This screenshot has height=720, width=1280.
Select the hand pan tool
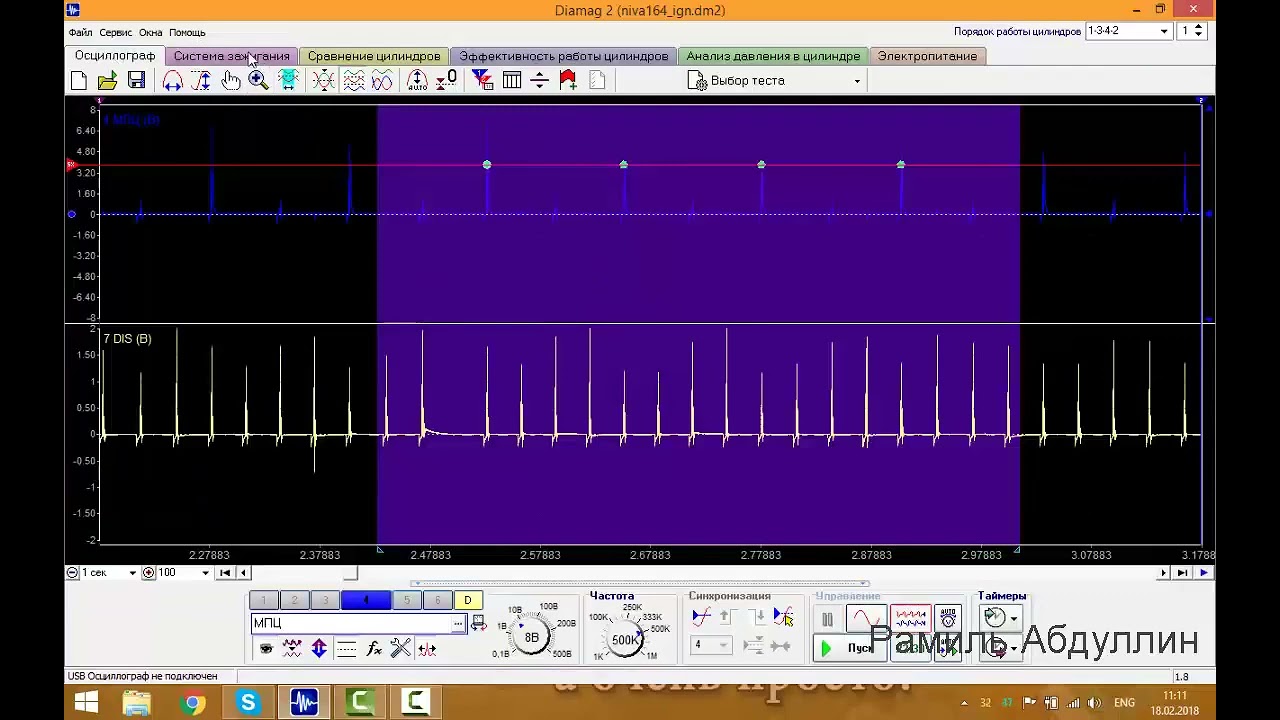230,81
